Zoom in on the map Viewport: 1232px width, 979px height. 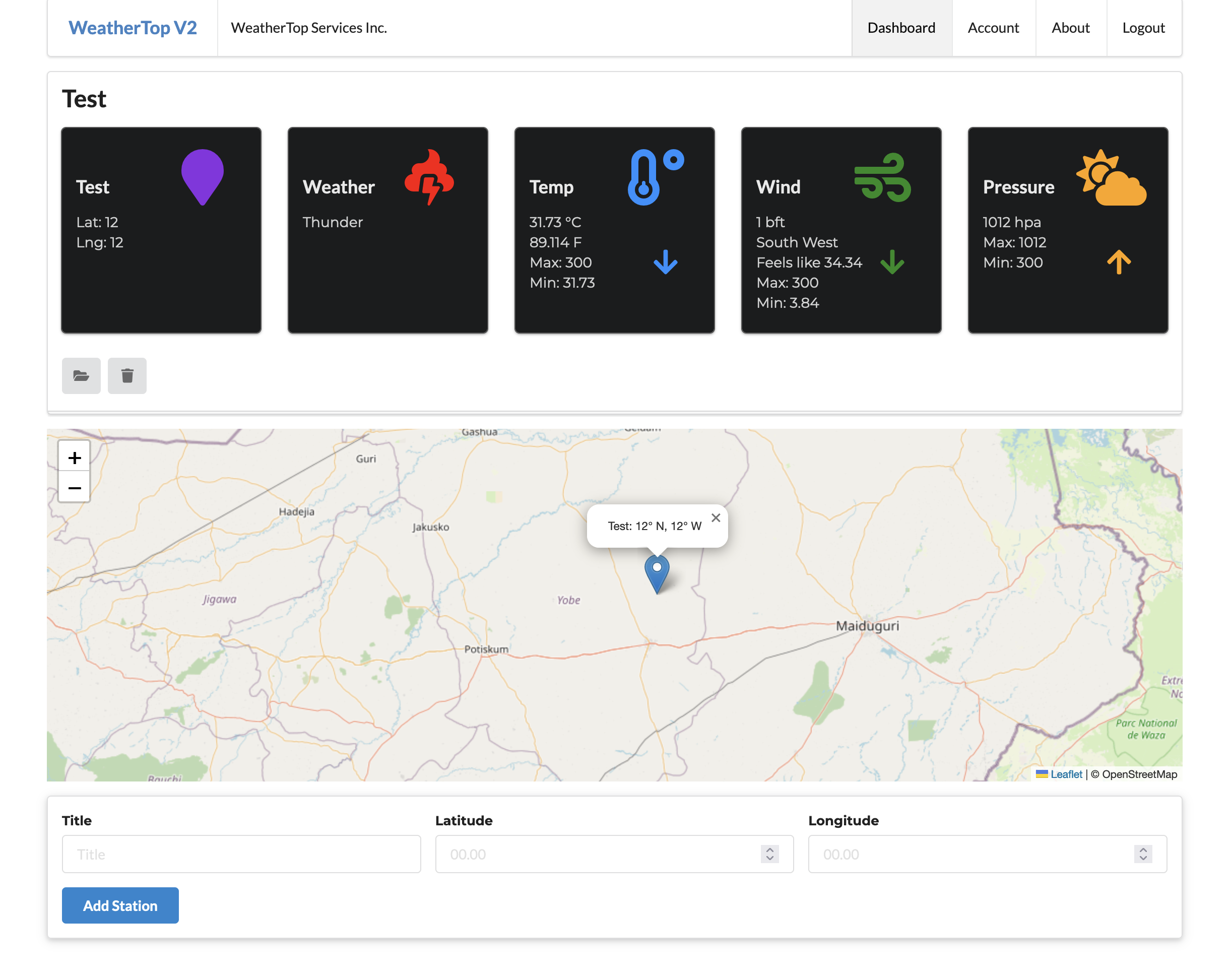(74, 457)
